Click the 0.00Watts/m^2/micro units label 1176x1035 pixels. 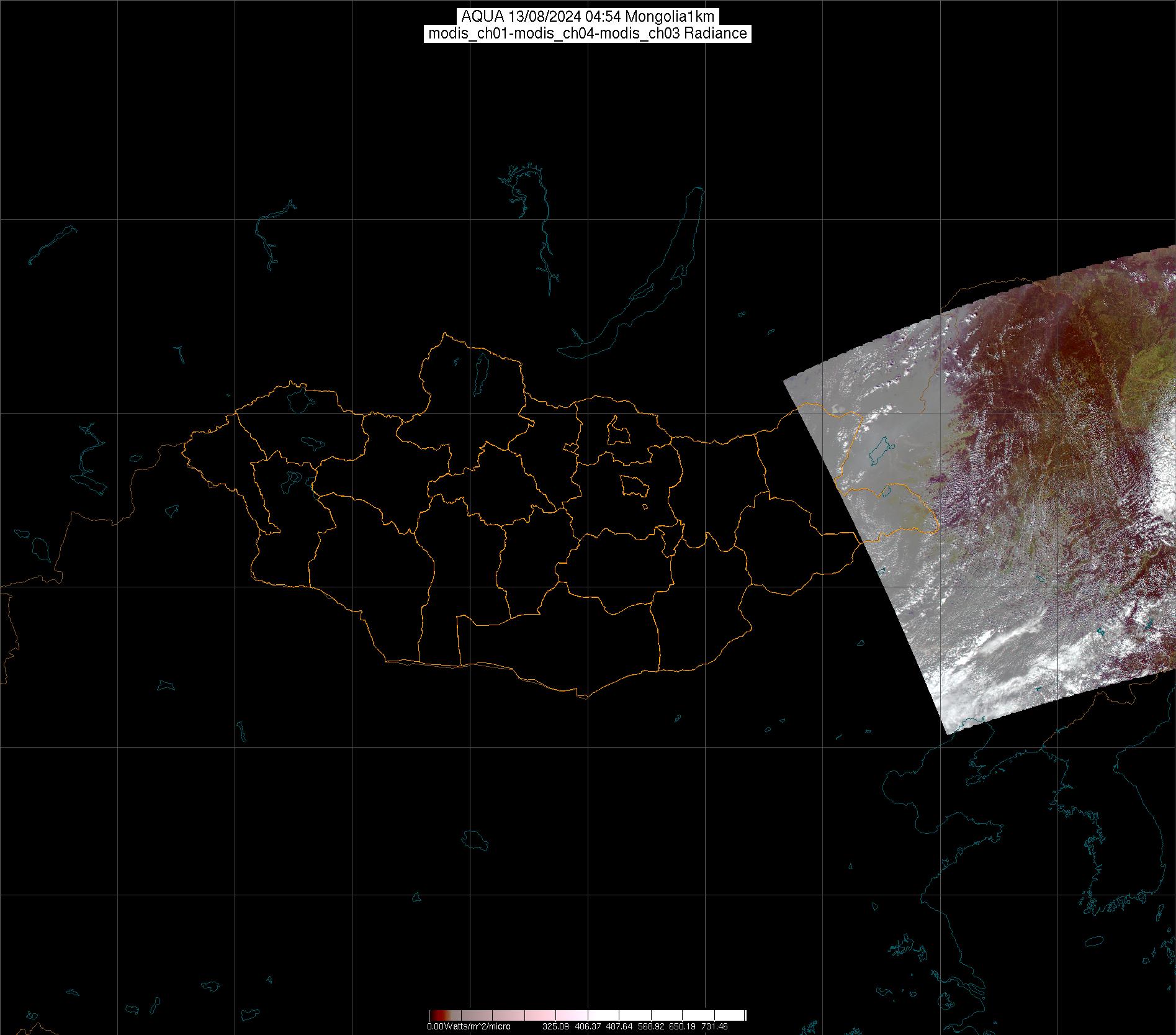468,1027
